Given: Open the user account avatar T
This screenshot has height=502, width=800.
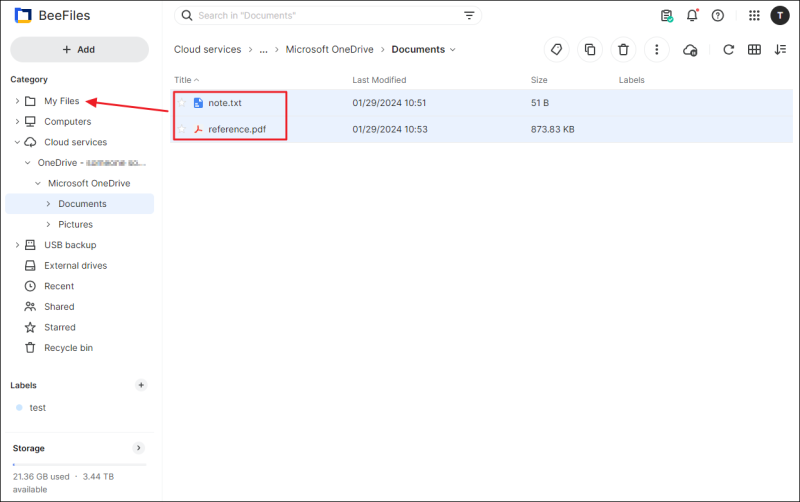Looking at the screenshot, I should click(780, 16).
